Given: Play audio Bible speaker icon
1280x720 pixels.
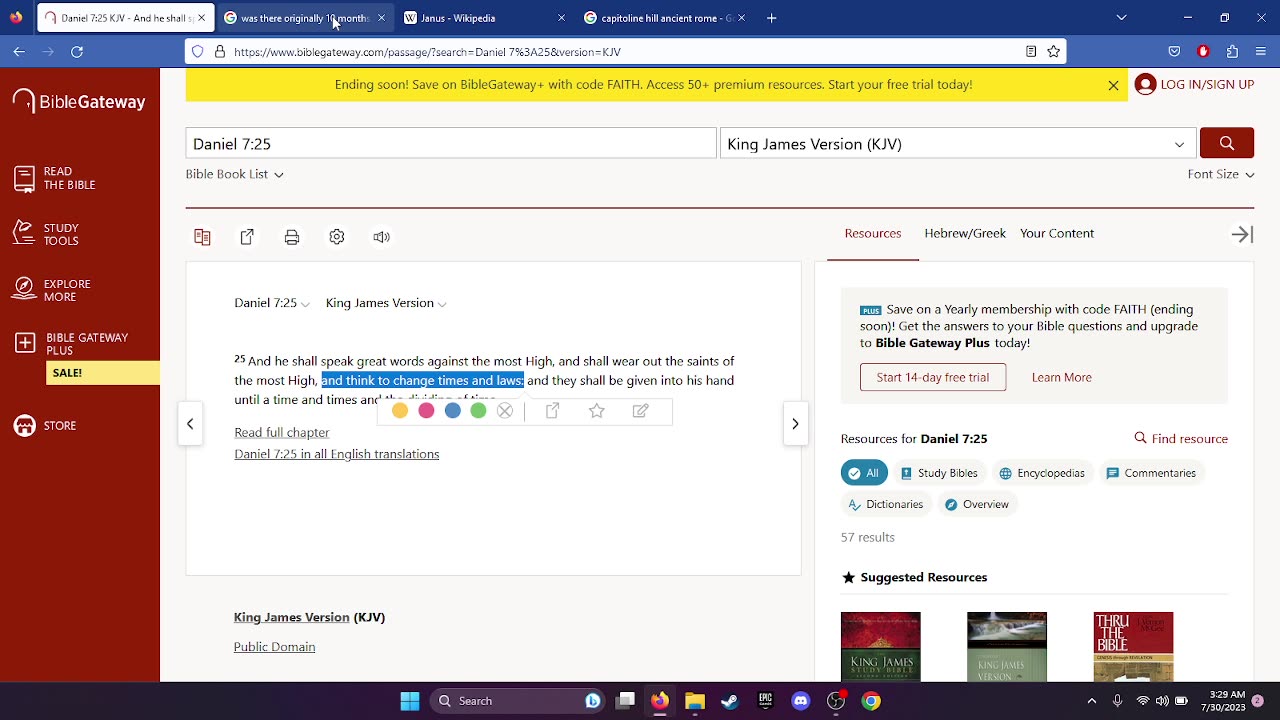Looking at the screenshot, I should coord(381,237).
